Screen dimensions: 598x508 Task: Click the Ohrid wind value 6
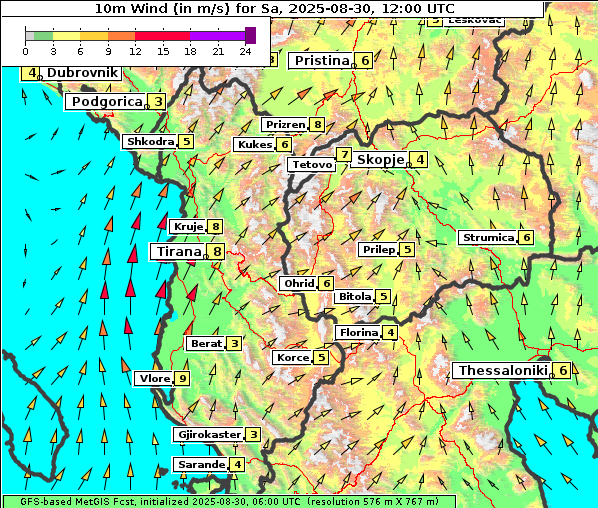326,283
